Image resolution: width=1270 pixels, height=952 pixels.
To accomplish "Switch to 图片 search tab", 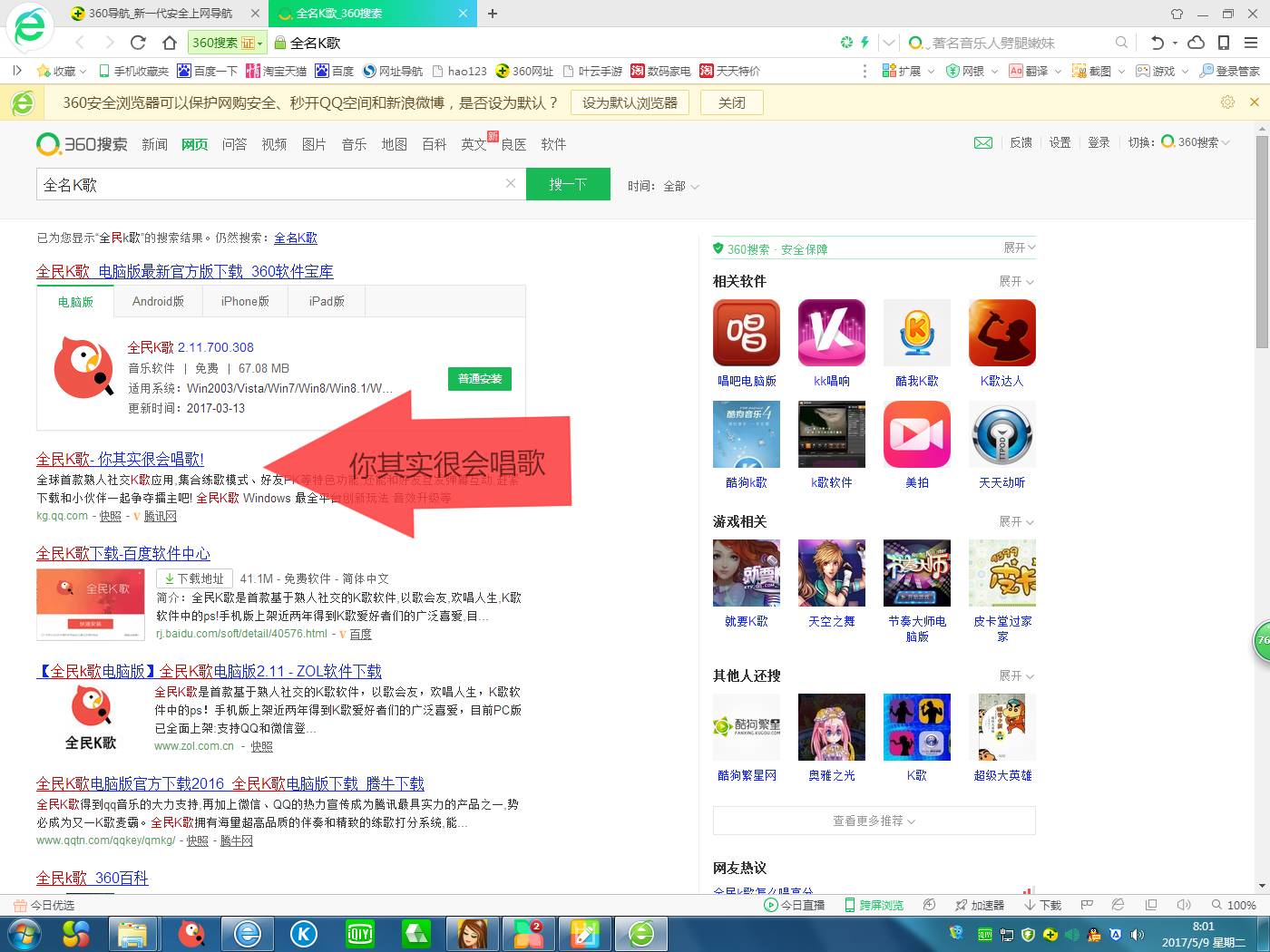I will pos(314,144).
